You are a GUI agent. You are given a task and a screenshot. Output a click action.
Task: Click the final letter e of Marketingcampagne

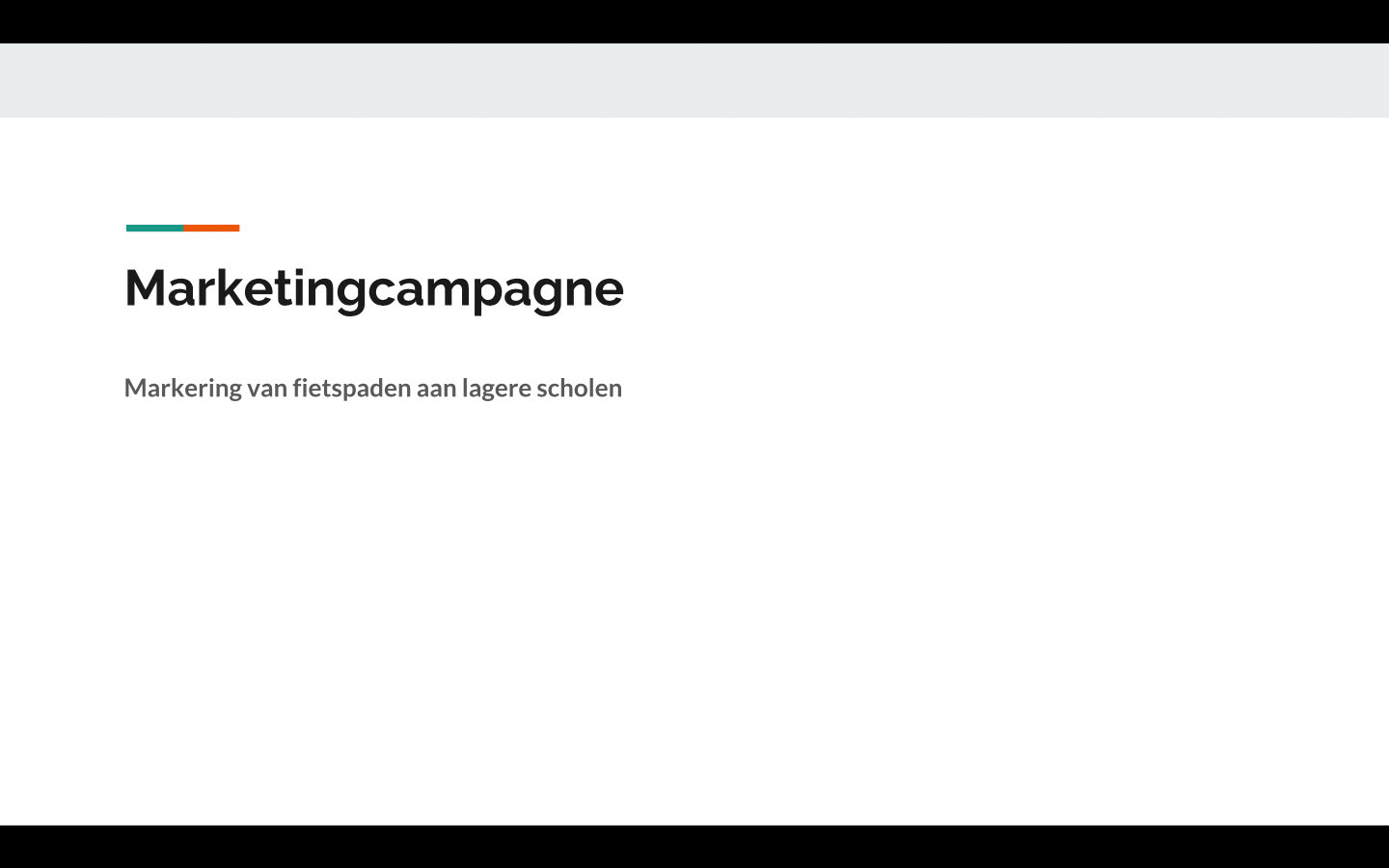click(x=610, y=290)
